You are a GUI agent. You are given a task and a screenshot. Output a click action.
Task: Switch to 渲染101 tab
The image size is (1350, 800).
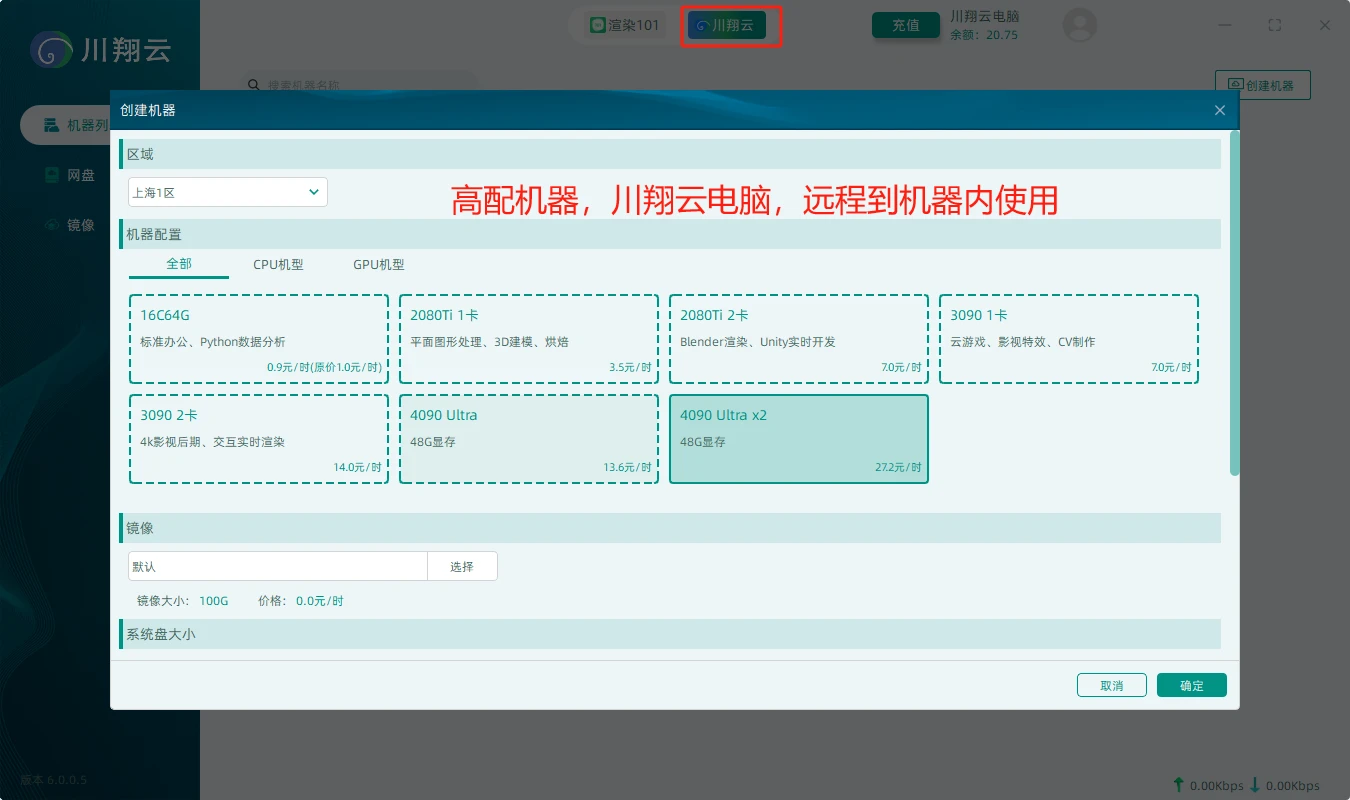point(625,25)
